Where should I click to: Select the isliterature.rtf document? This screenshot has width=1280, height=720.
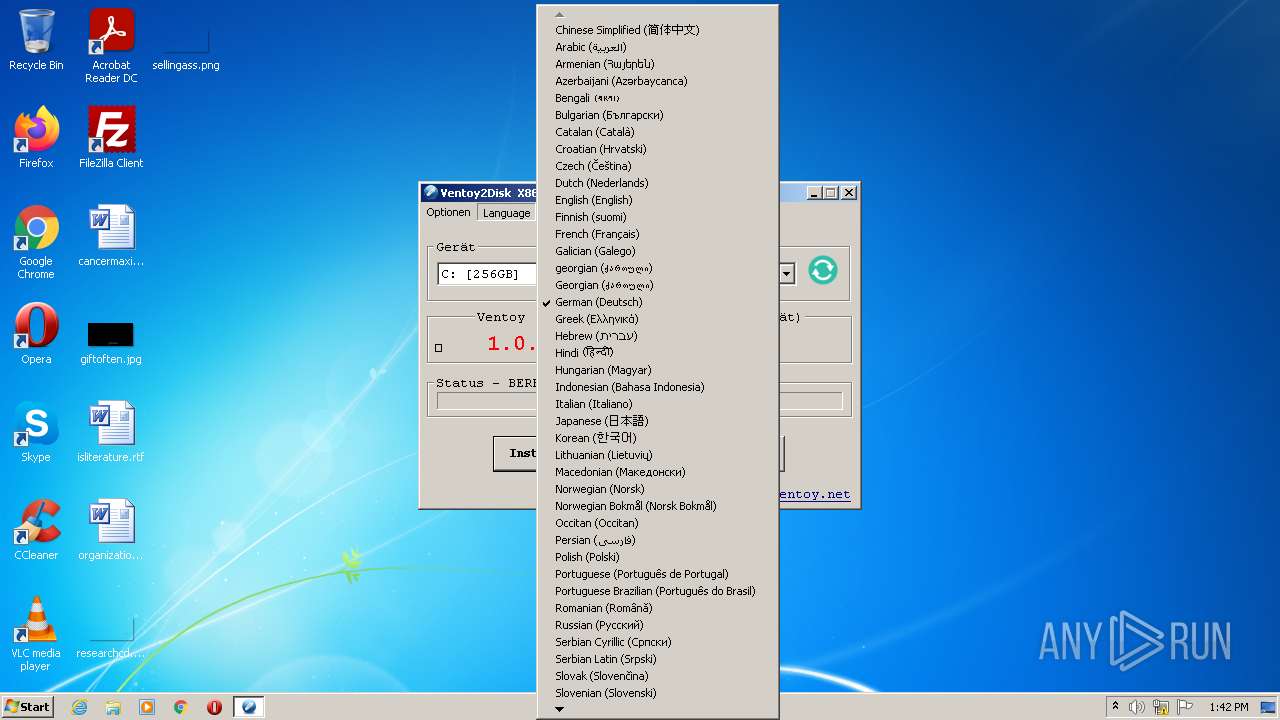click(x=111, y=432)
